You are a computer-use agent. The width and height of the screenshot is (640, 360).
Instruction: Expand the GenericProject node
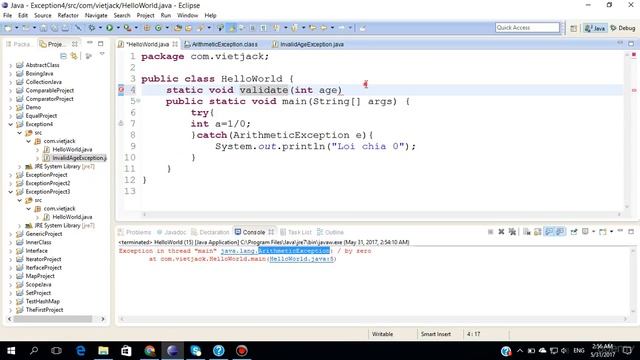click(x=11, y=234)
